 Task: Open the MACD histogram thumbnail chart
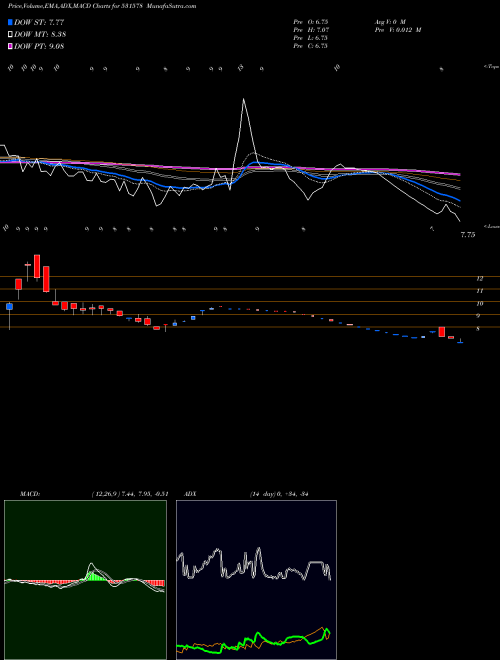(85, 580)
